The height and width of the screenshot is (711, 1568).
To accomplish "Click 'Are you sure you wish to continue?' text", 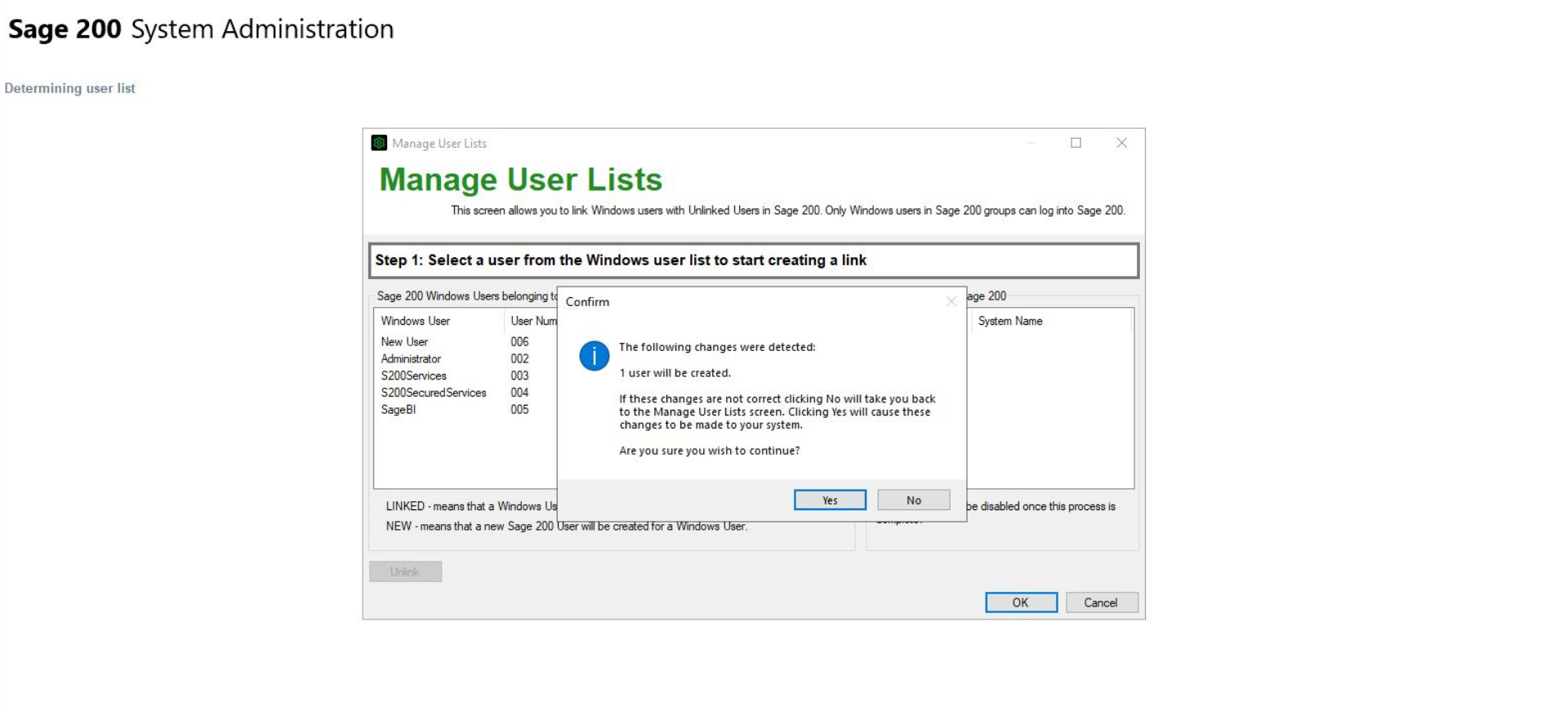I will [709, 451].
